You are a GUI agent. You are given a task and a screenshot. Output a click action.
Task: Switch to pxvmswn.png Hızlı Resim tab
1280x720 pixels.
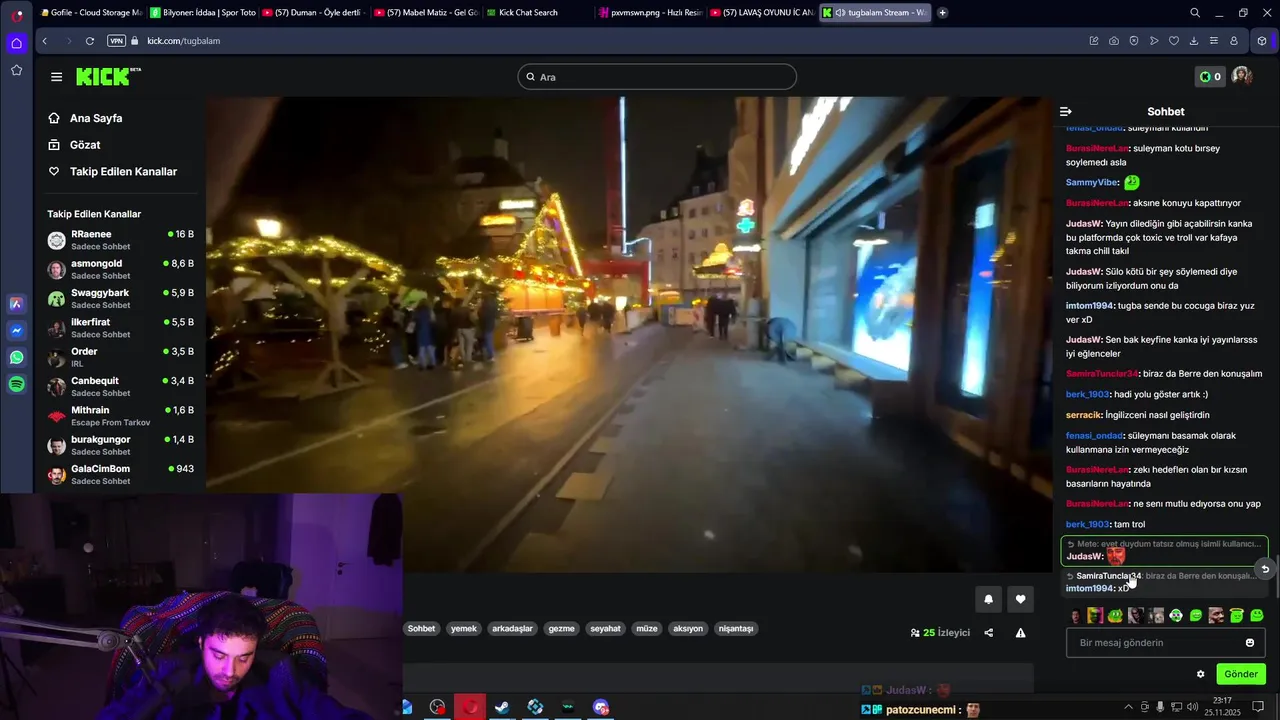click(x=650, y=13)
